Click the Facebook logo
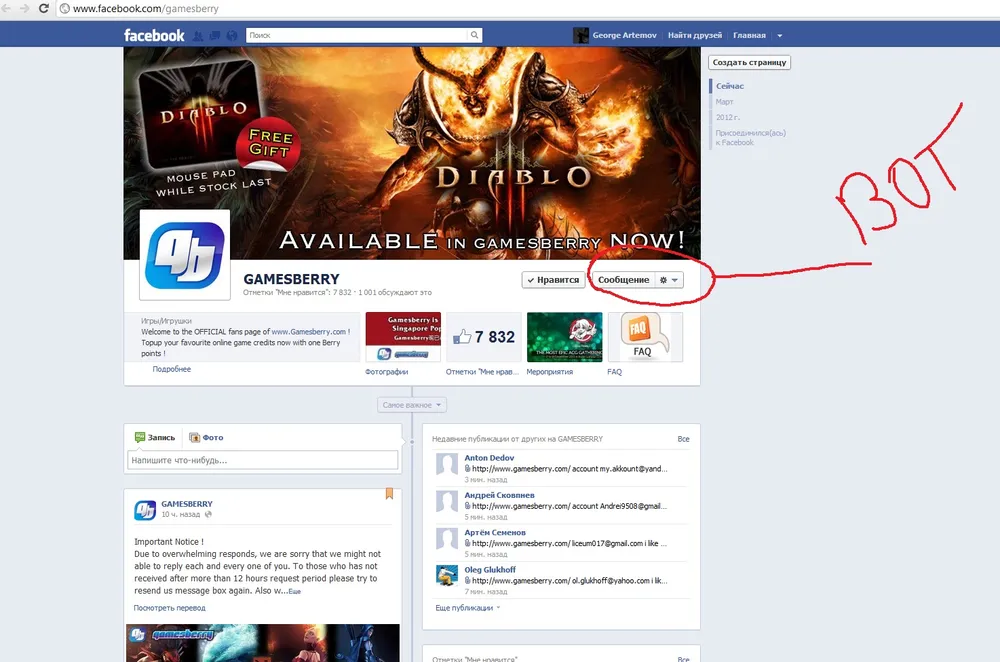Viewport: 1000px width, 662px height. pos(154,35)
